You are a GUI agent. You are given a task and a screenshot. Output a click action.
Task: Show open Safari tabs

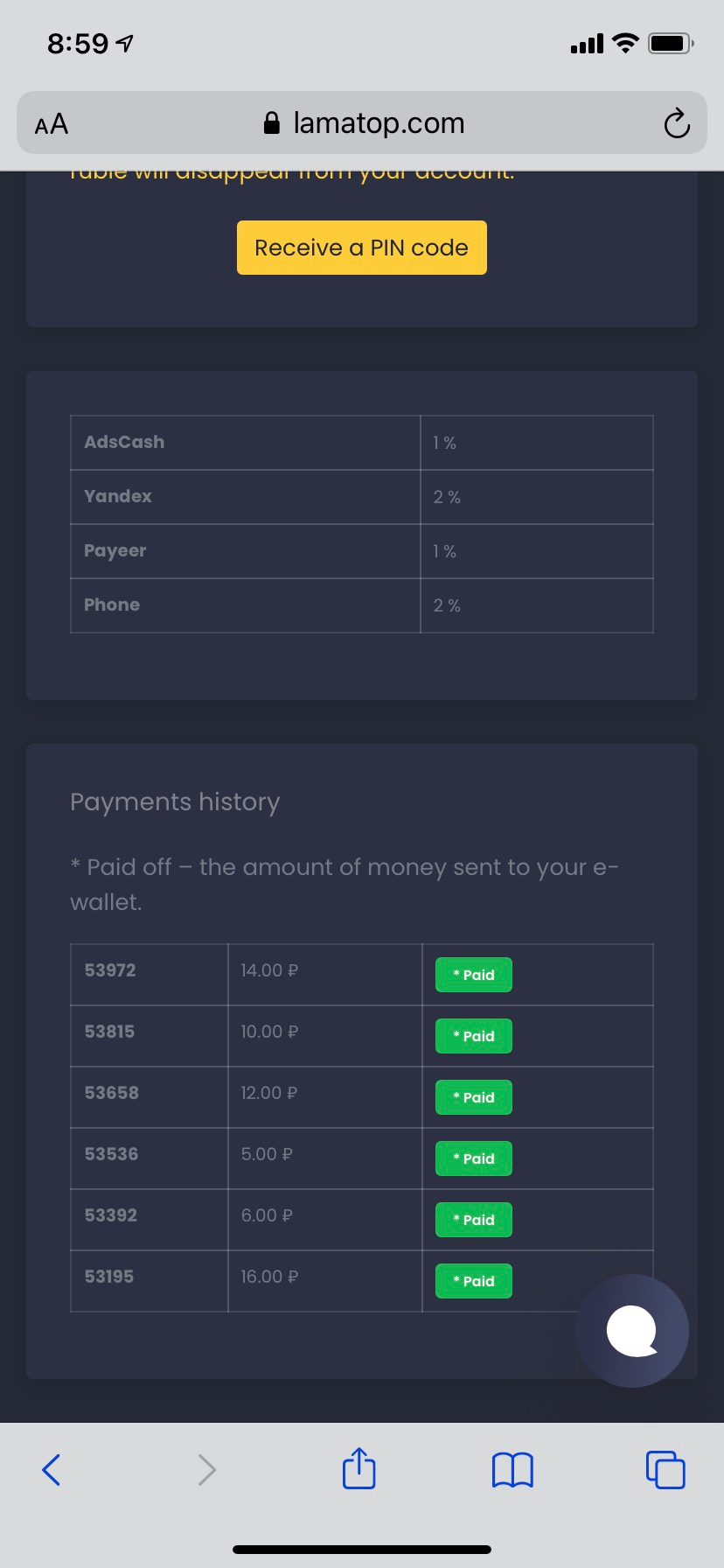click(665, 1469)
